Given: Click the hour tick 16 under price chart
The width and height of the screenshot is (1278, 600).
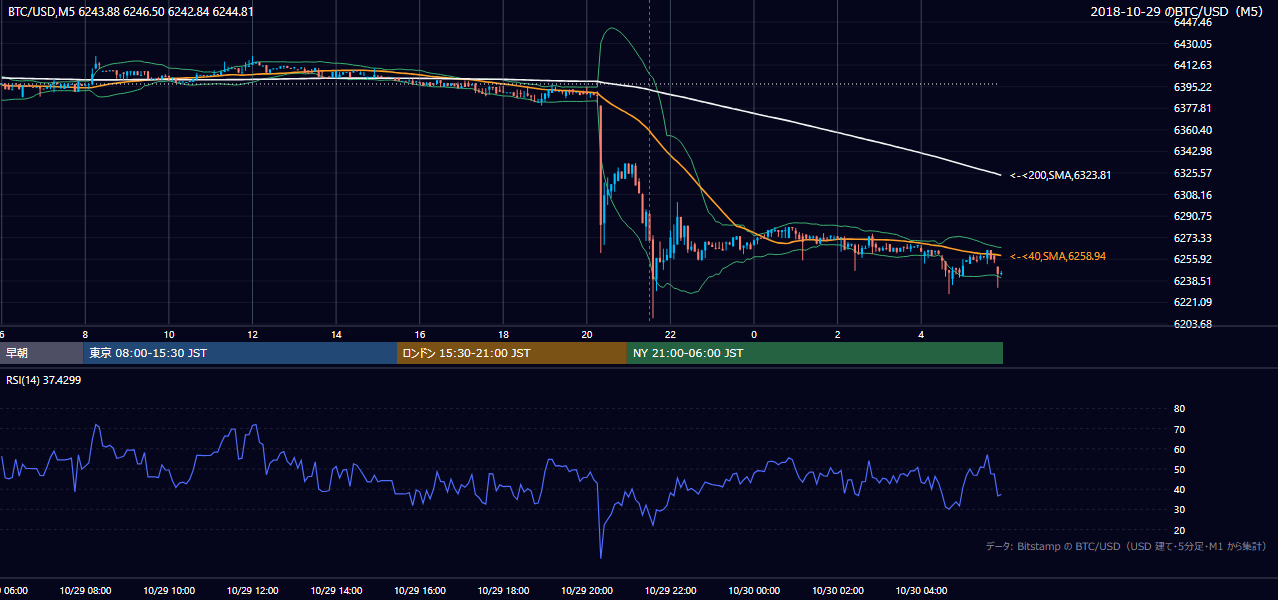Looking at the screenshot, I should click(x=419, y=334).
